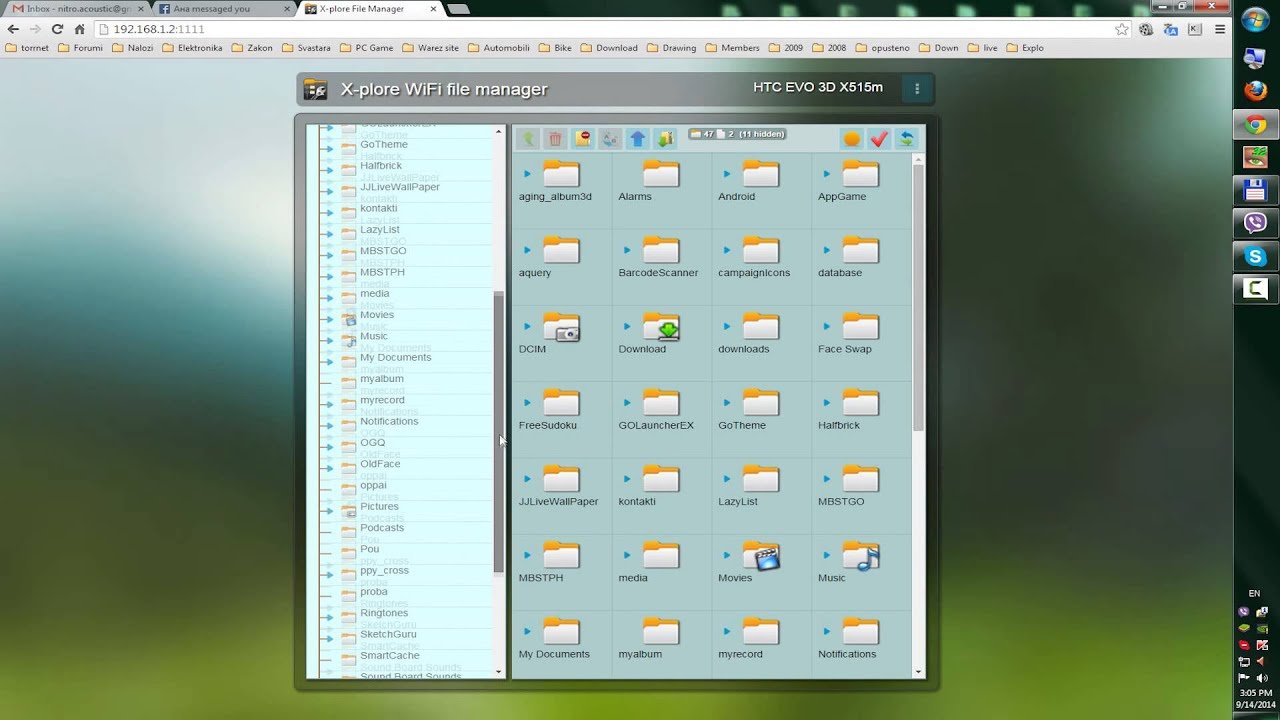Click the blue up arrow toolbar icon
The width and height of the screenshot is (1280, 720).
(x=638, y=139)
